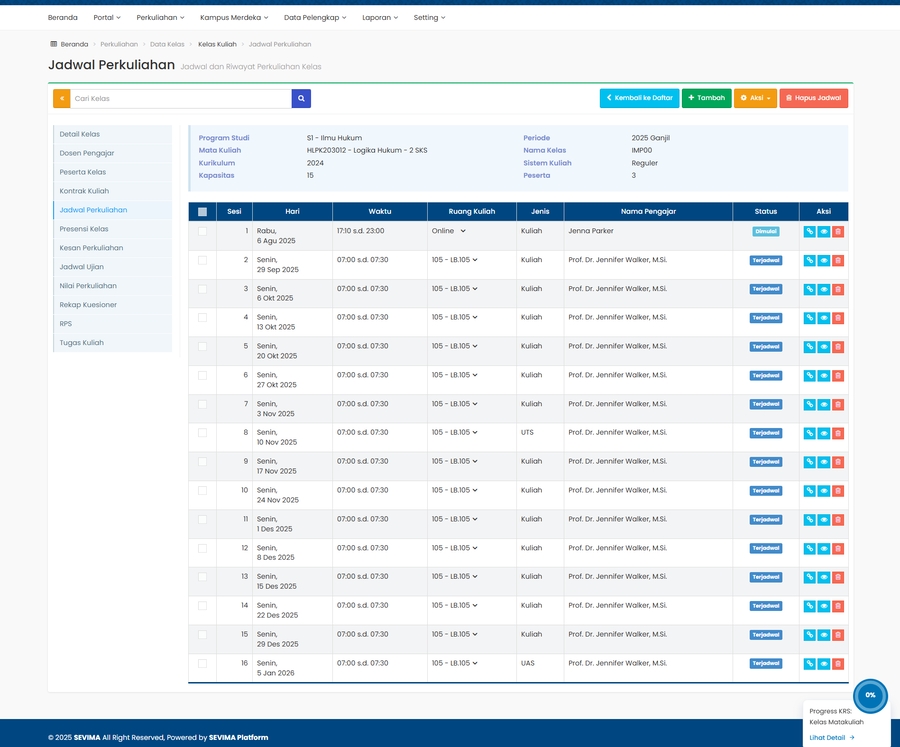Click the orange back arrow beside search

61,98
